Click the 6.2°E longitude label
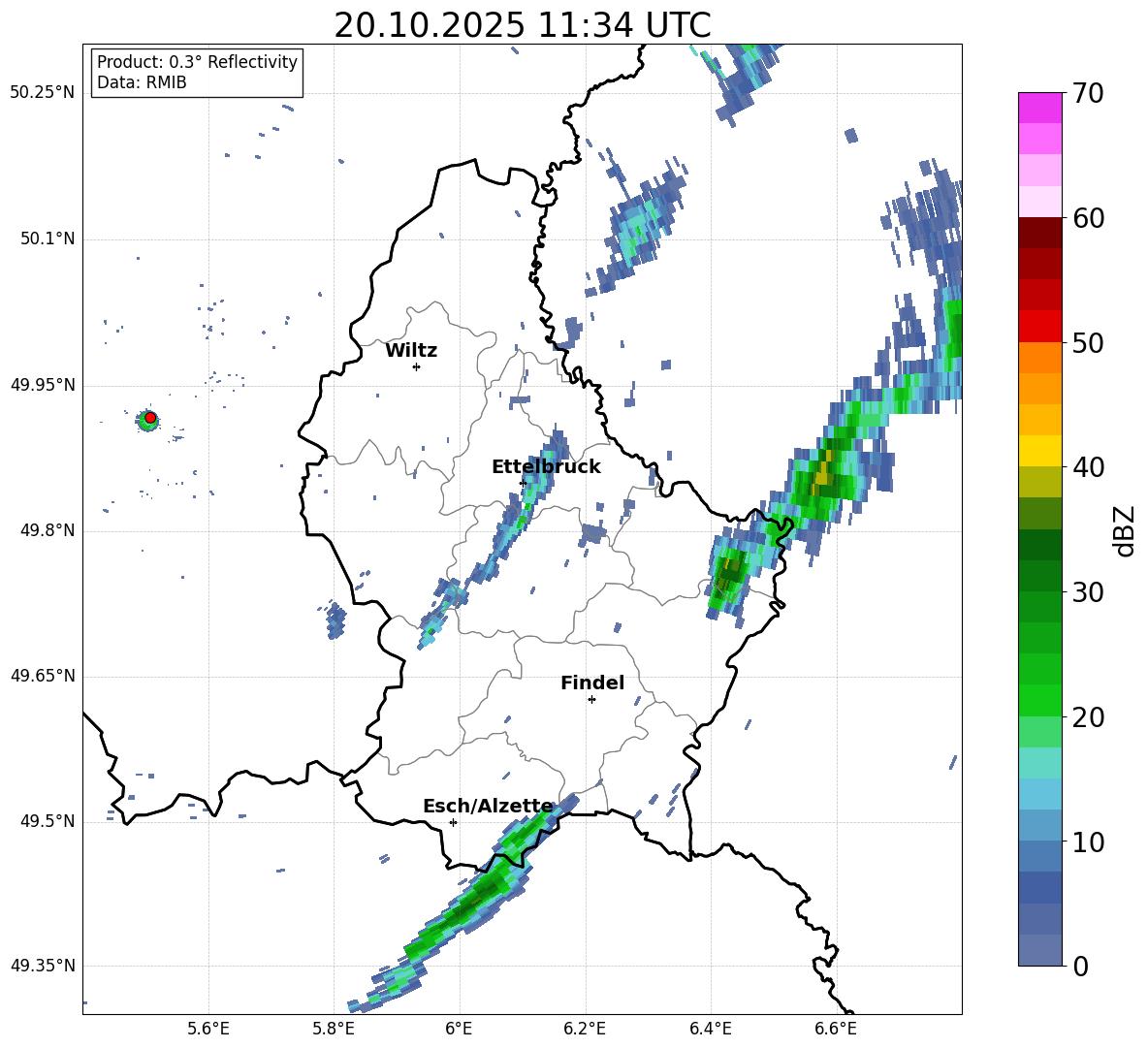 tap(585, 1029)
